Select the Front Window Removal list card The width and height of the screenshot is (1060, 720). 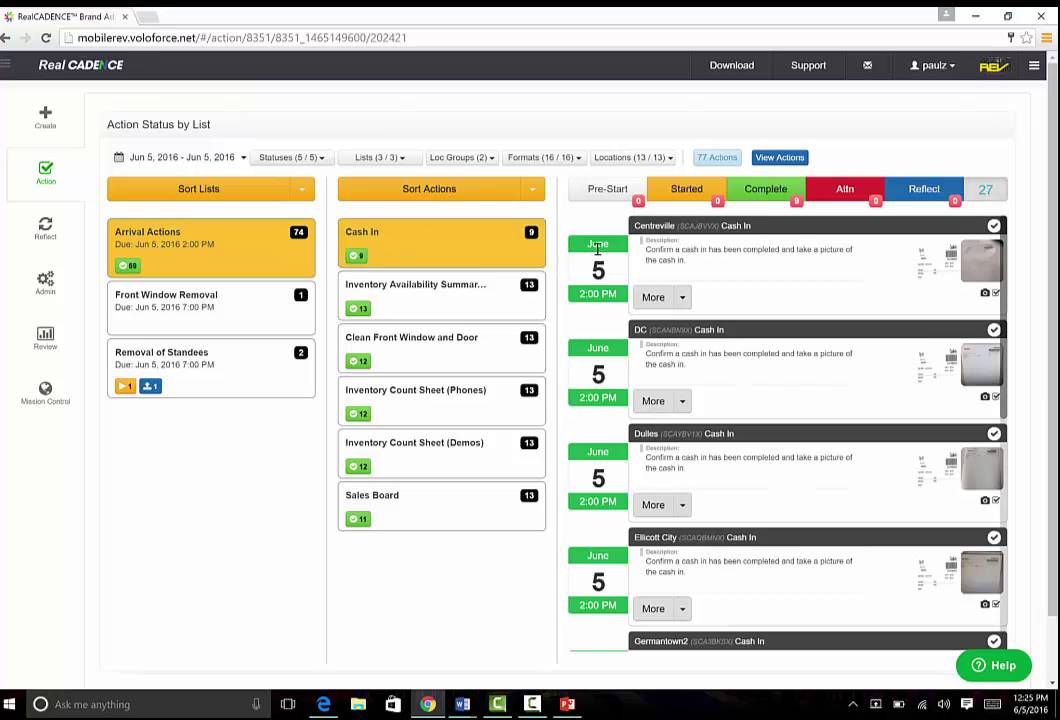pos(211,308)
